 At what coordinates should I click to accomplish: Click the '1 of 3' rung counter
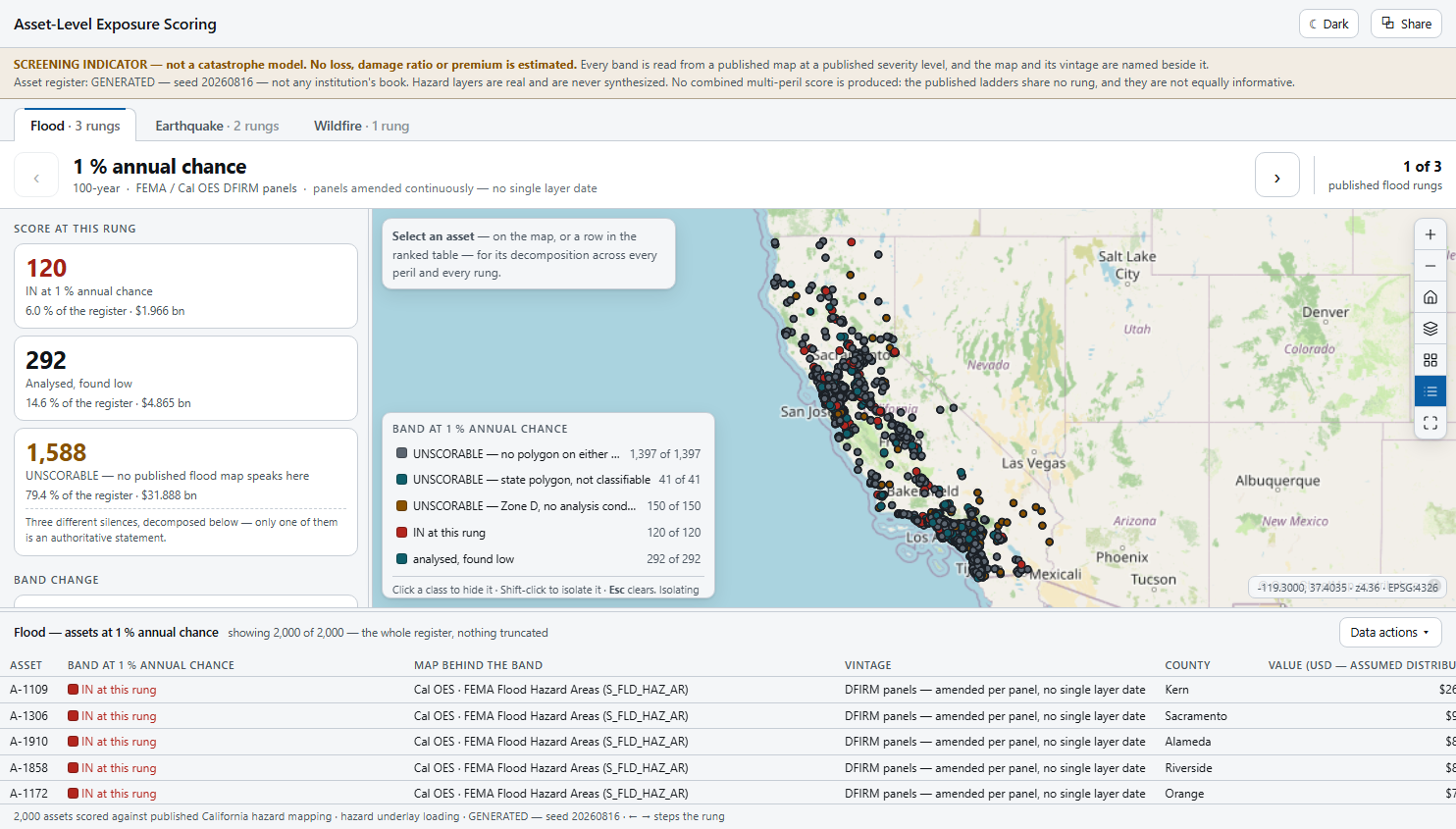click(1422, 167)
